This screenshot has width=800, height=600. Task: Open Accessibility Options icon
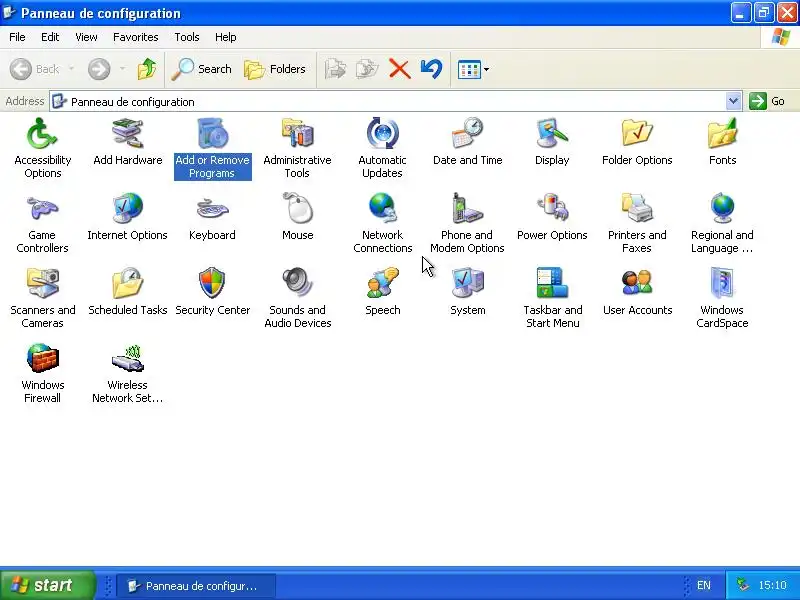point(42,148)
